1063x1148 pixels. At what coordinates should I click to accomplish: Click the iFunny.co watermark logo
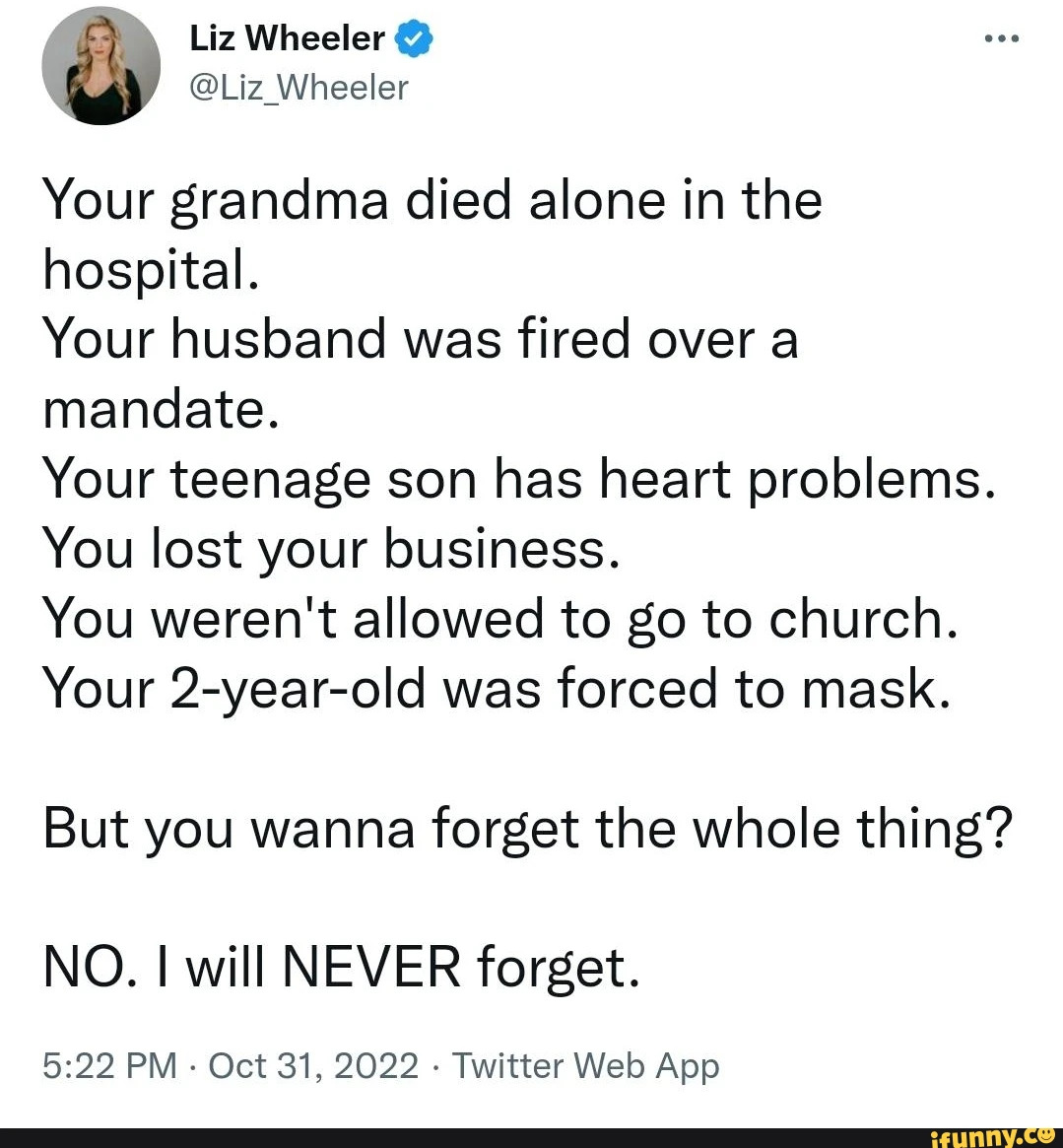[991, 1136]
